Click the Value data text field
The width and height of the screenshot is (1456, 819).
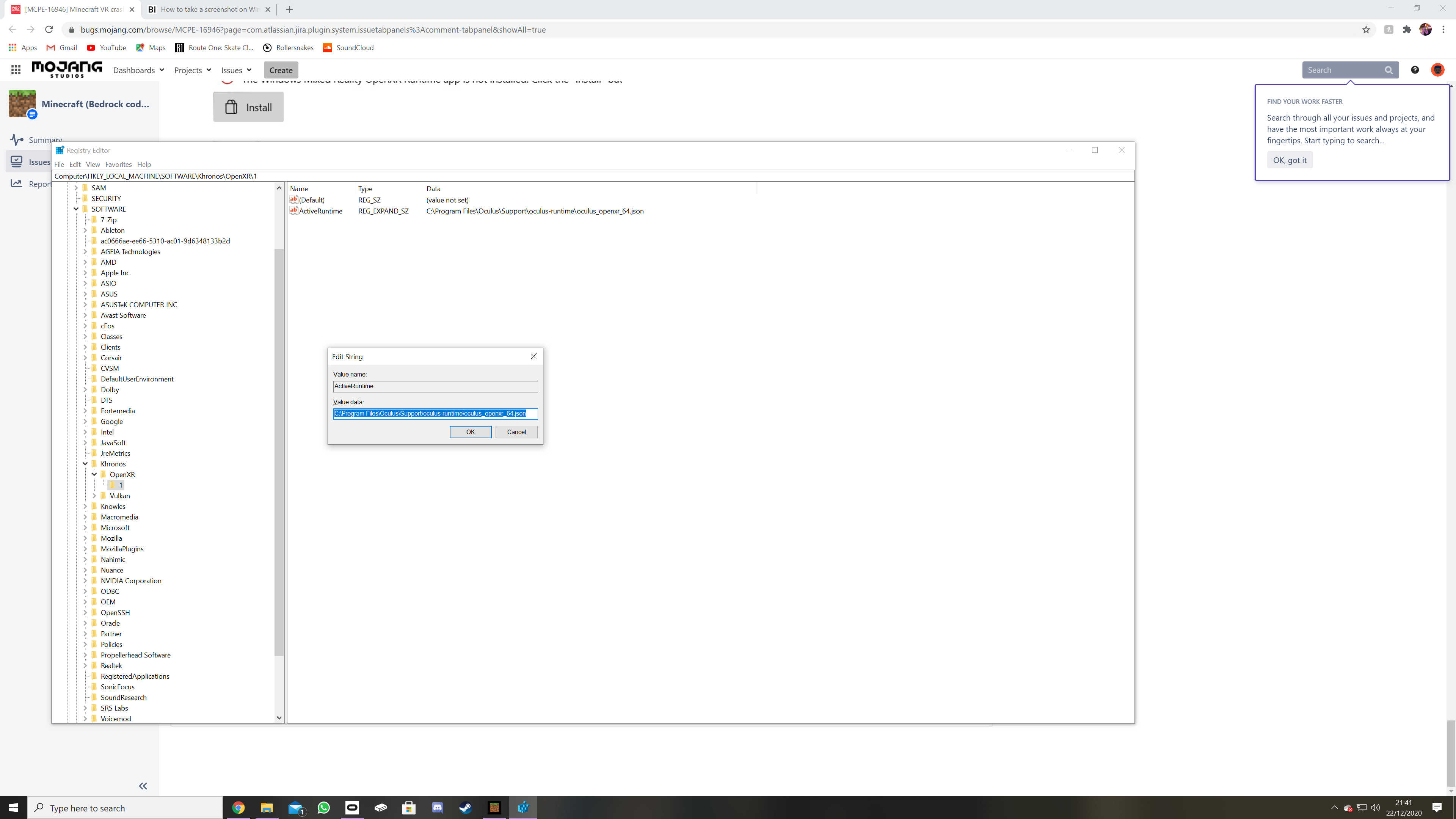pyautogui.click(x=435, y=414)
